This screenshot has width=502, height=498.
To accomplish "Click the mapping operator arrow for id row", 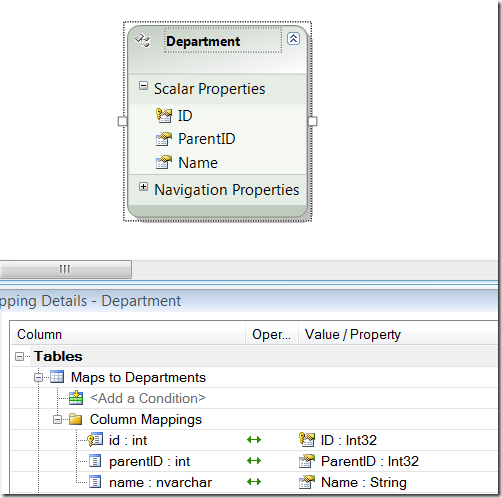I will (x=254, y=440).
